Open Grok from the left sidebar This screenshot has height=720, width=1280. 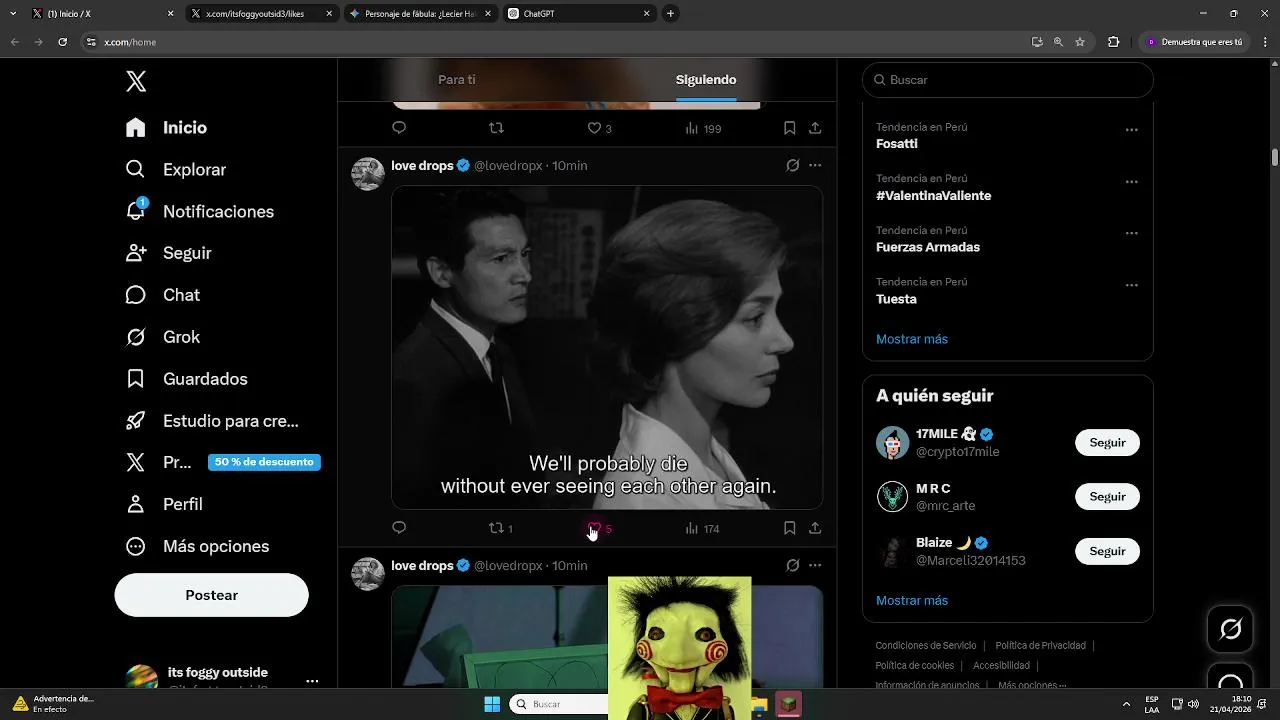(x=162, y=337)
